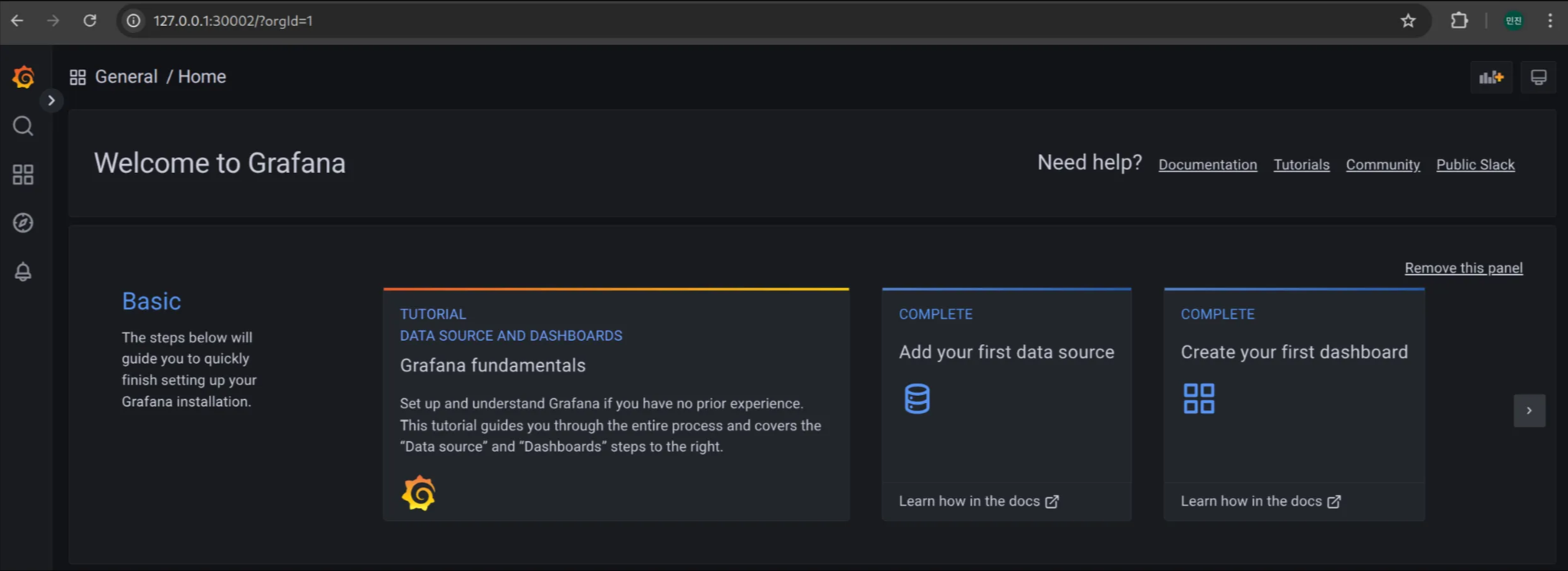Click the Grafana logo in the sidebar
The image size is (1568, 571).
(24, 77)
